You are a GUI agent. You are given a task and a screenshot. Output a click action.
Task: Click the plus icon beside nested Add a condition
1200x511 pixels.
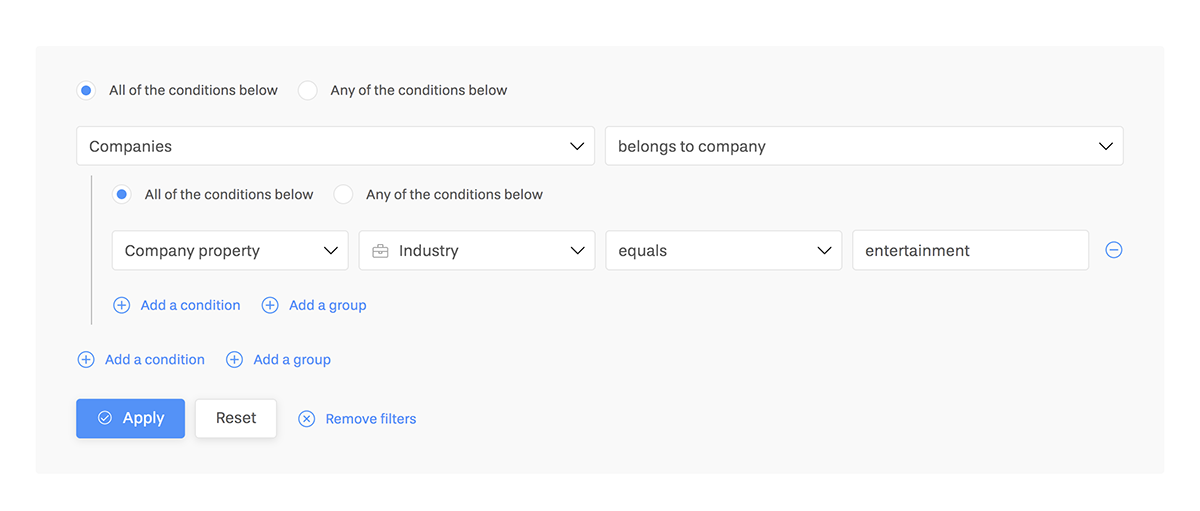pyautogui.click(x=122, y=306)
